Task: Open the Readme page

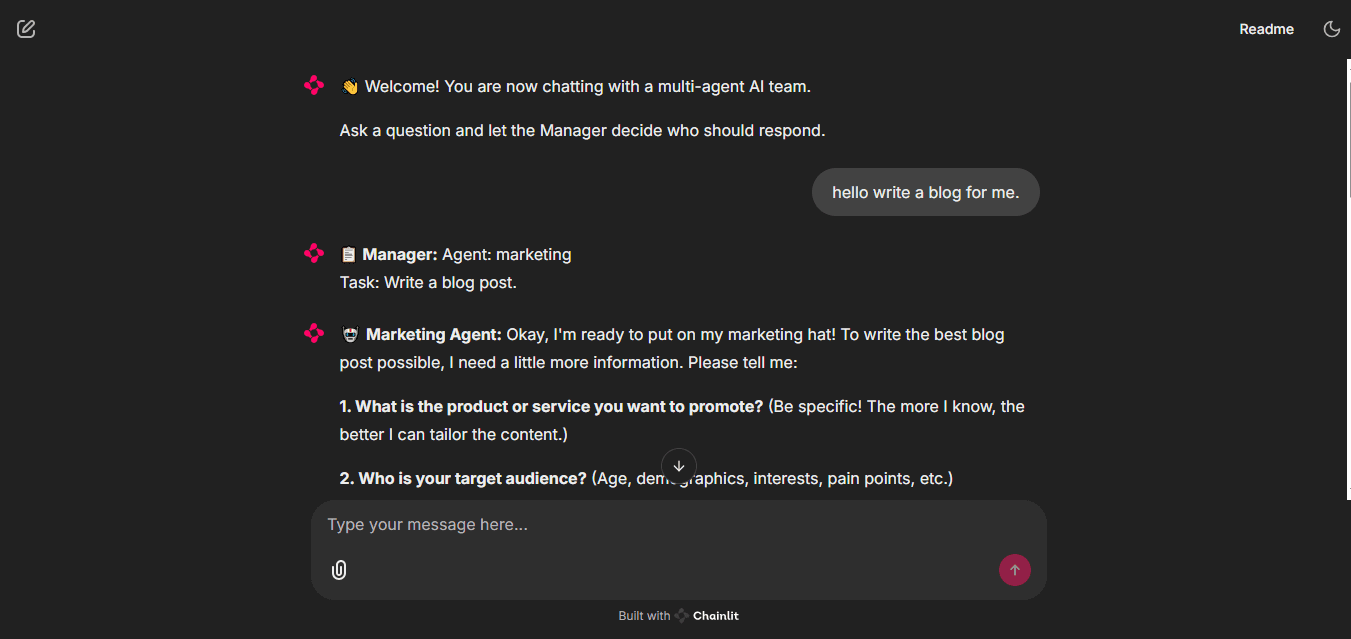Action: coord(1266,29)
